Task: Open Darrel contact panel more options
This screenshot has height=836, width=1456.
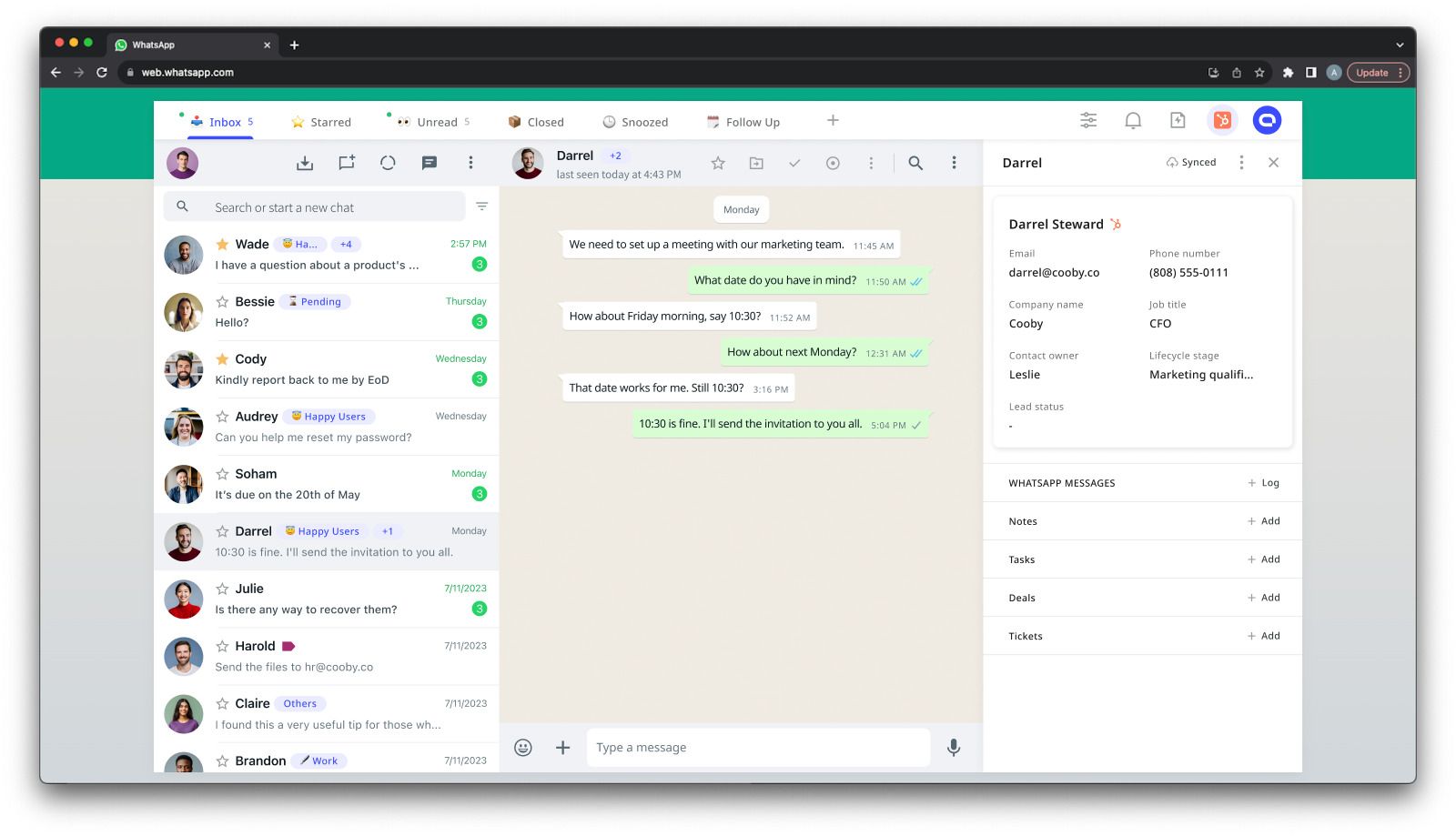Action: coord(1241,162)
